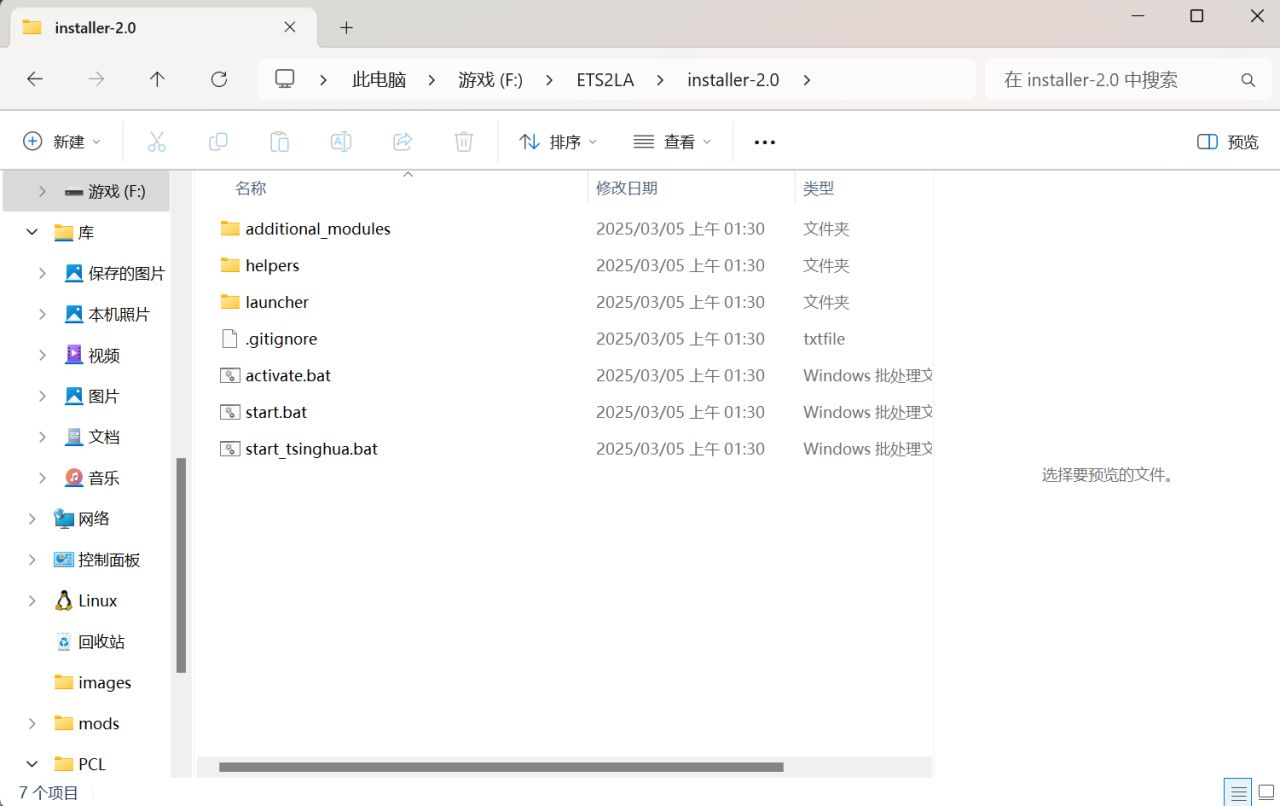Select the launcher folder icon
The height and width of the screenshot is (806, 1280).
point(230,302)
